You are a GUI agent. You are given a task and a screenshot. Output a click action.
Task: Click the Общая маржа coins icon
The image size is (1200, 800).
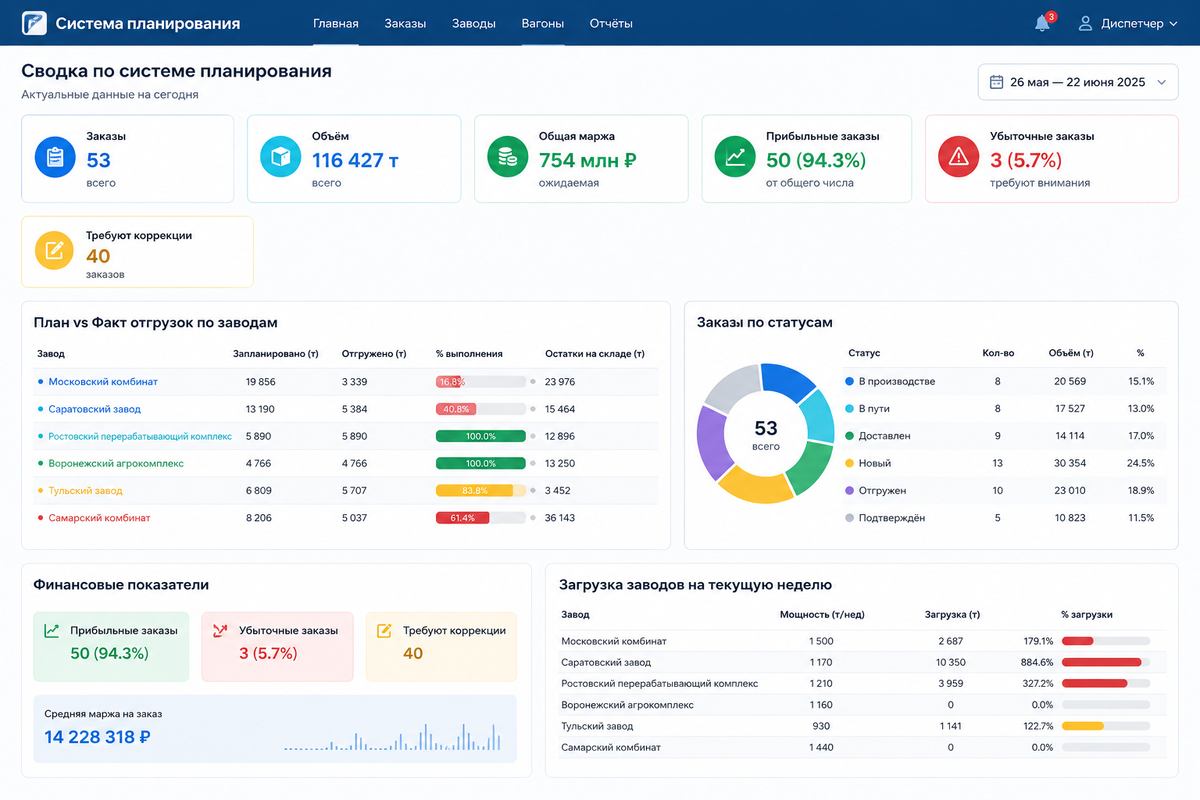(x=508, y=157)
